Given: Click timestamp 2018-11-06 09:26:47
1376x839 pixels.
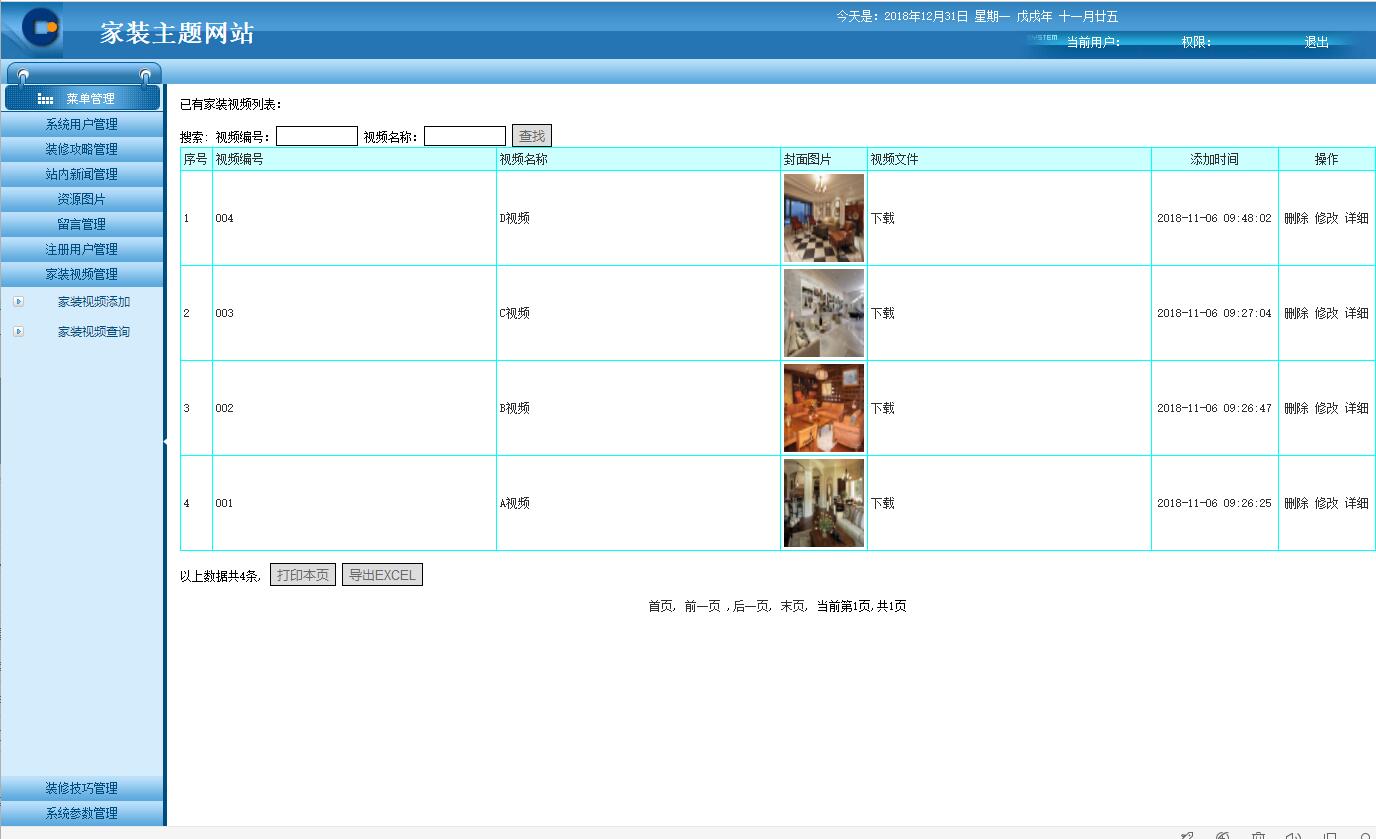Looking at the screenshot, I should tap(1214, 408).
